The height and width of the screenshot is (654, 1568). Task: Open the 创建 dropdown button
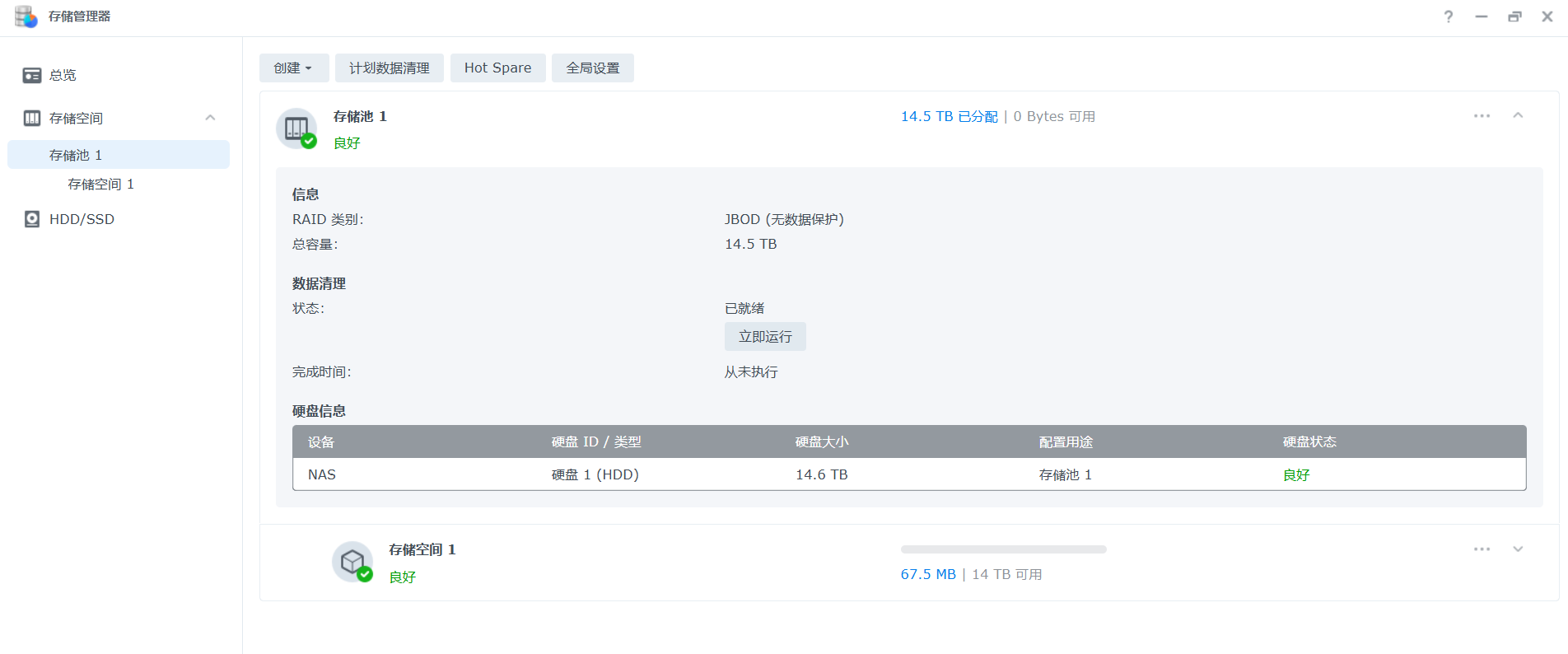point(294,68)
